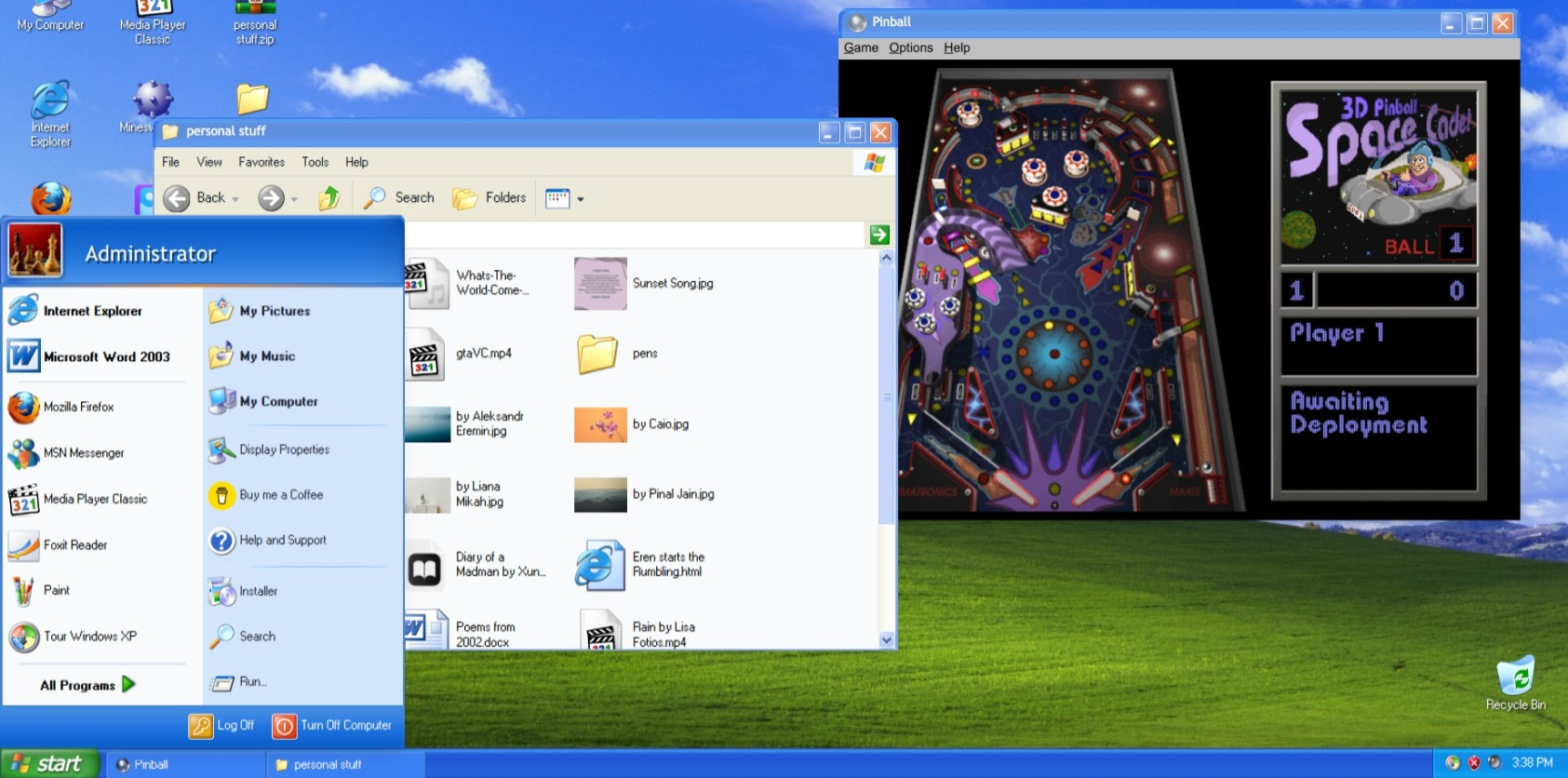This screenshot has height=778, width=1568.
Task: Click Back button in Explorer toolbar
Action: pos(194,197)
